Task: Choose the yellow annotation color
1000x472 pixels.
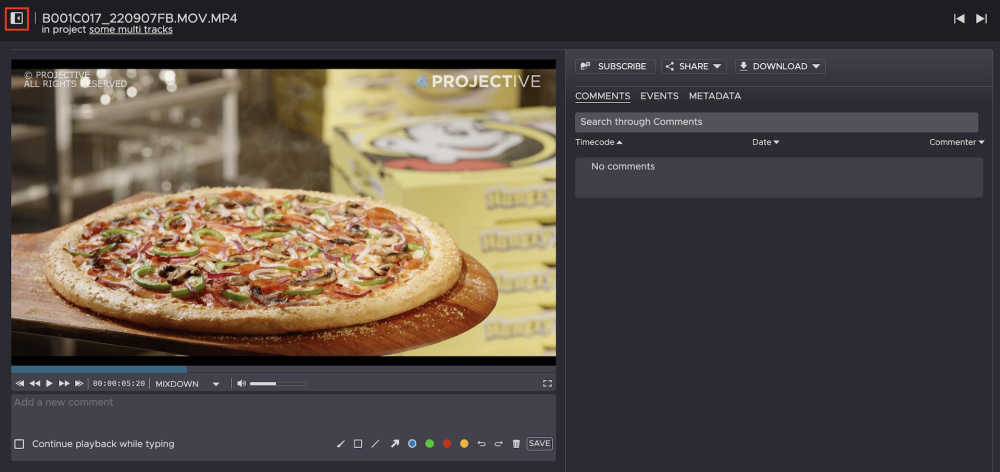Action: tap(464, 444)
